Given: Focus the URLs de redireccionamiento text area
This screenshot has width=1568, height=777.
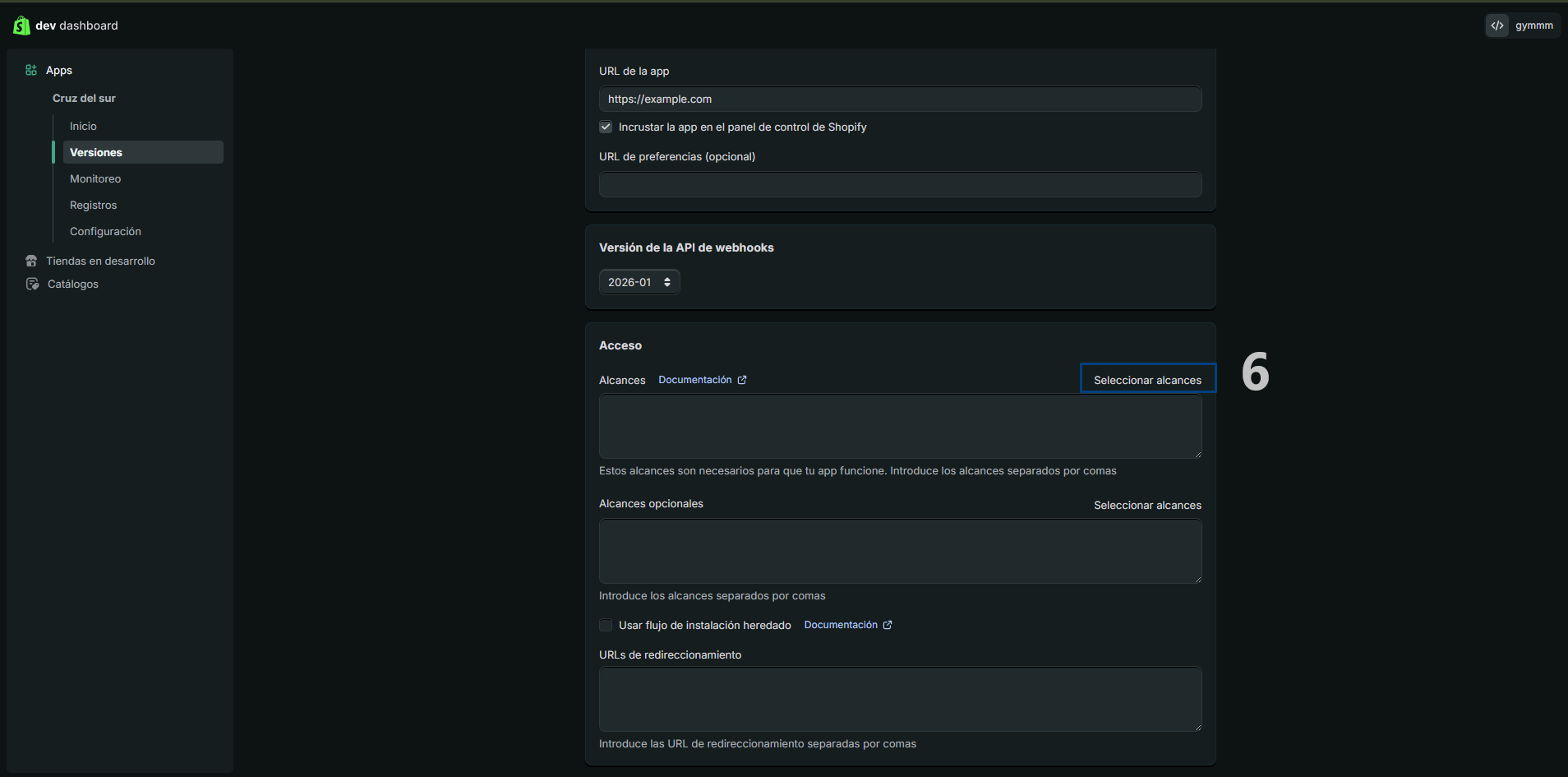Looking at the screenshot, I should click(900, 699).
